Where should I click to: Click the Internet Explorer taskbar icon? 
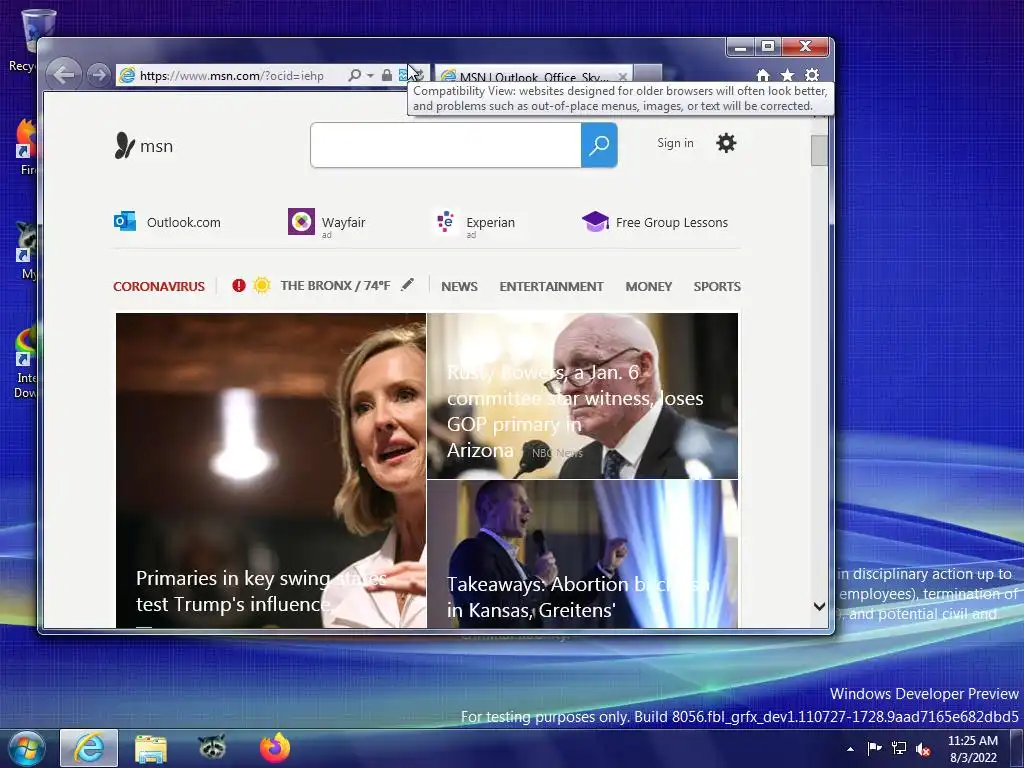pyautogui.click(x=89, y=748)
